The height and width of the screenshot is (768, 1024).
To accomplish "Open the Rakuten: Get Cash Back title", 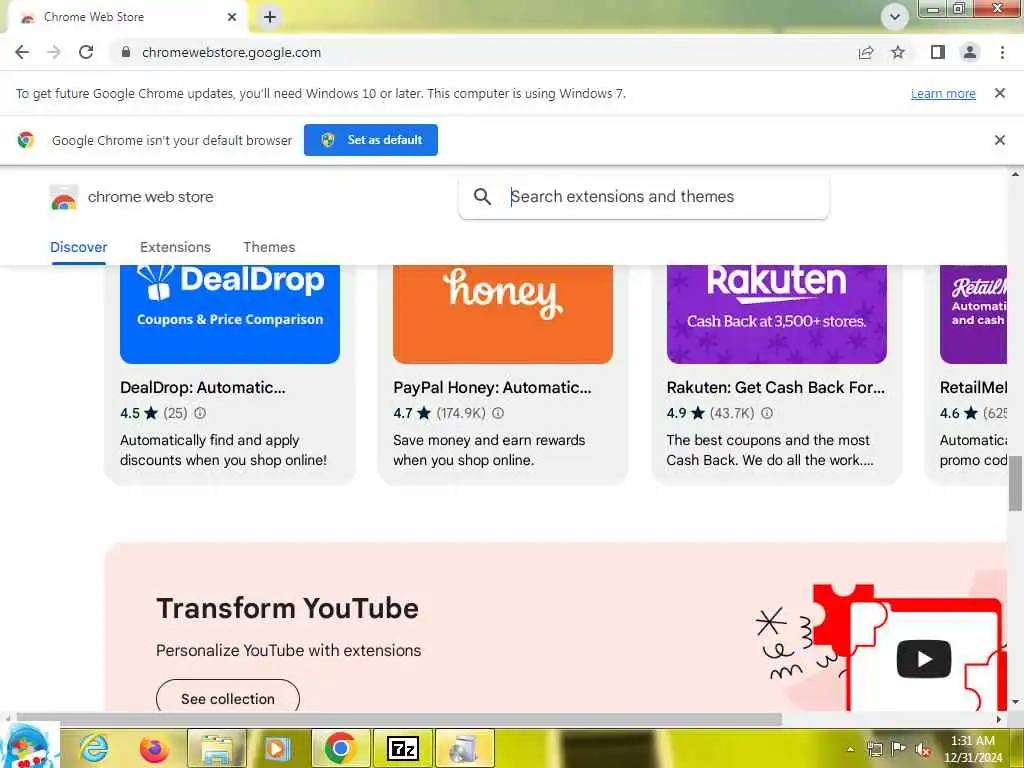I will tap(775, 387).
